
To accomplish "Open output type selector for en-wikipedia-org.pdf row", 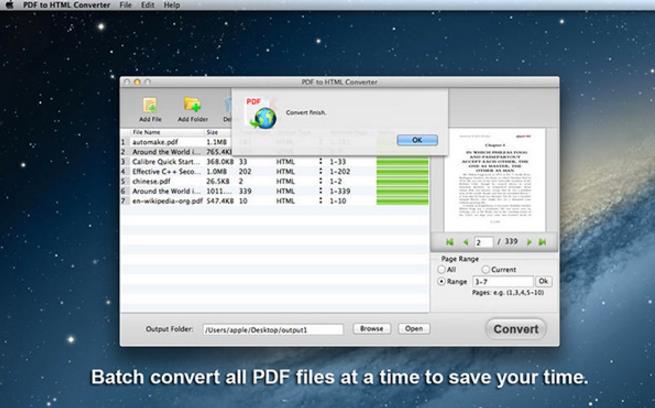I will click(x=320, y=200).
